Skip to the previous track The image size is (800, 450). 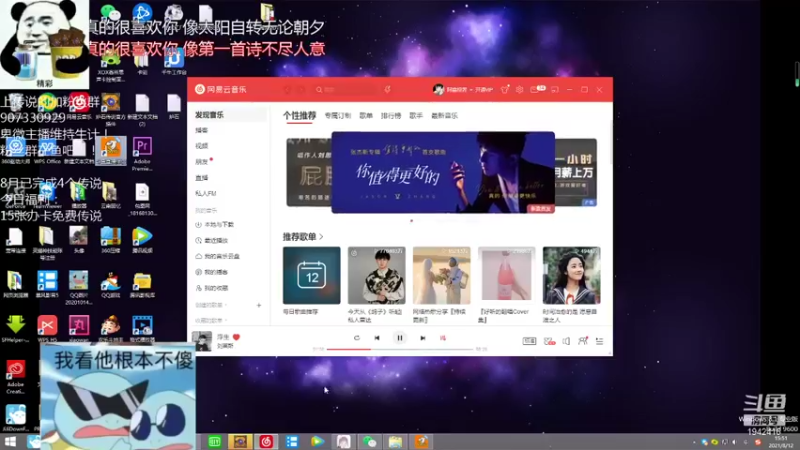(377, 338)
